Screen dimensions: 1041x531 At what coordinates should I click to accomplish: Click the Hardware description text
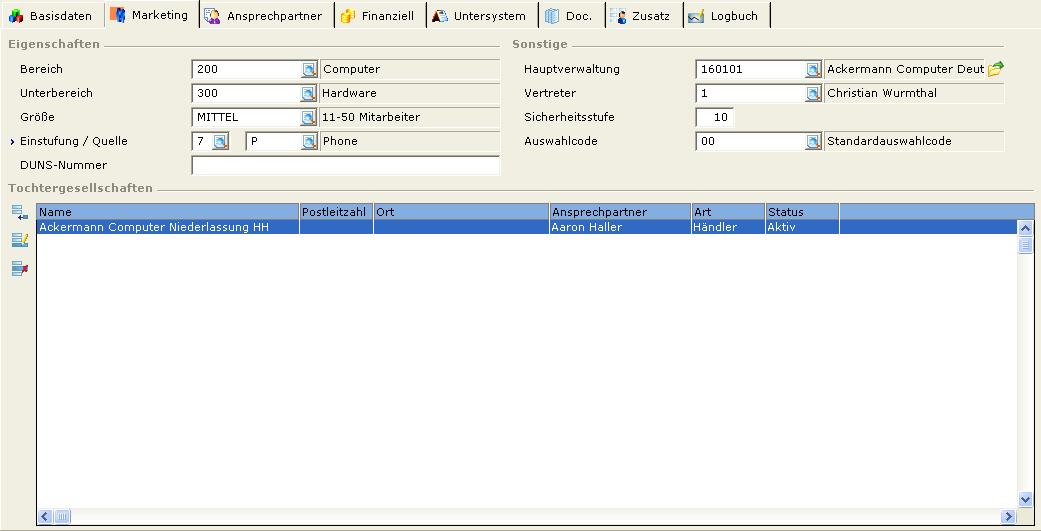coord(349,93)
